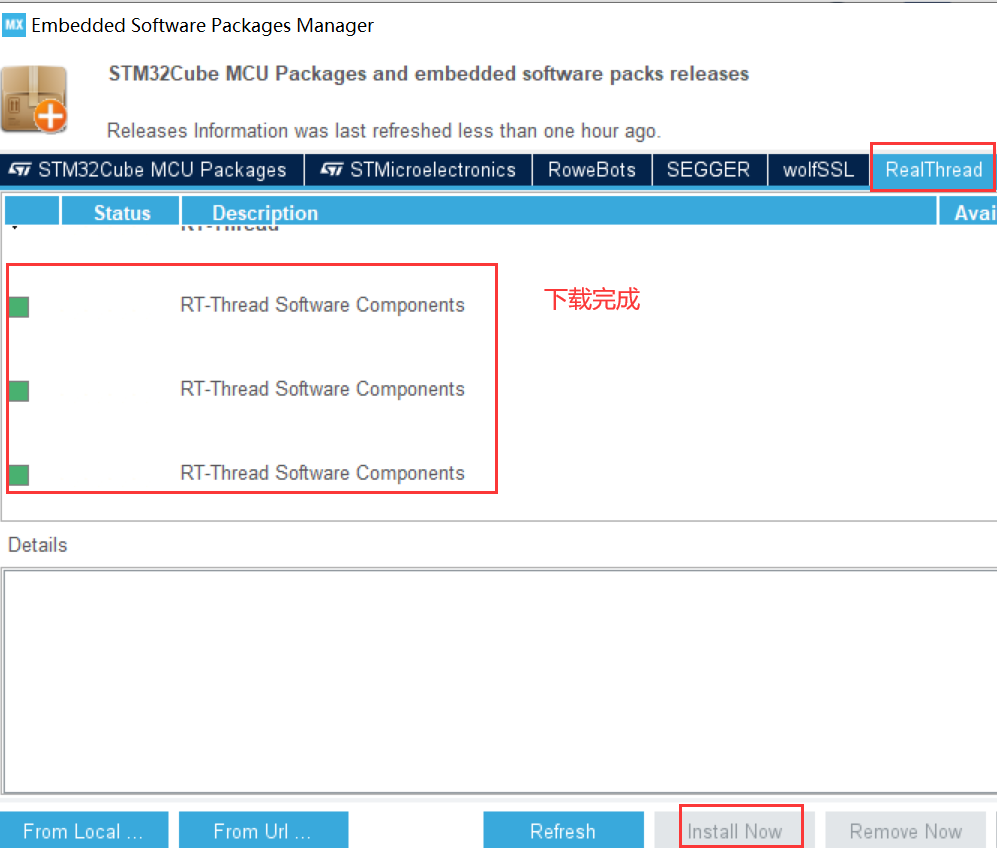The width and height of the screenshot is (997, 848).
Task: Click the Install Now button
Action: click(741, 830)
